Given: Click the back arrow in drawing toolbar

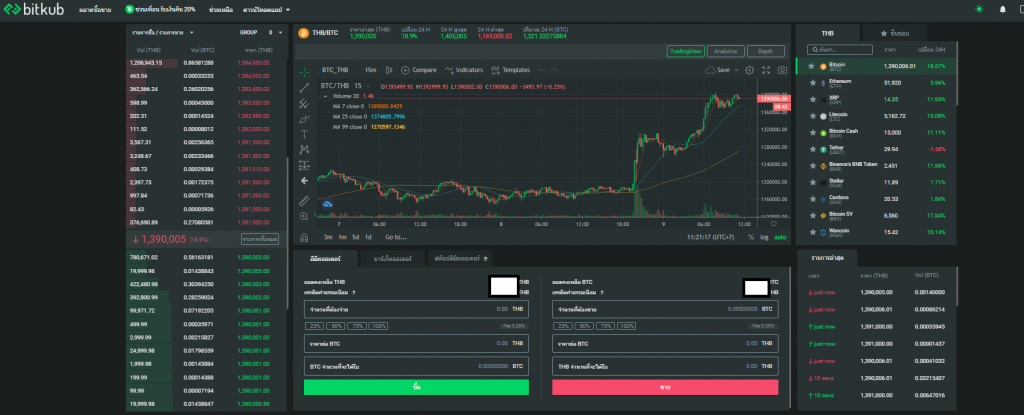Looking at the screenshot, I should 304,180.
